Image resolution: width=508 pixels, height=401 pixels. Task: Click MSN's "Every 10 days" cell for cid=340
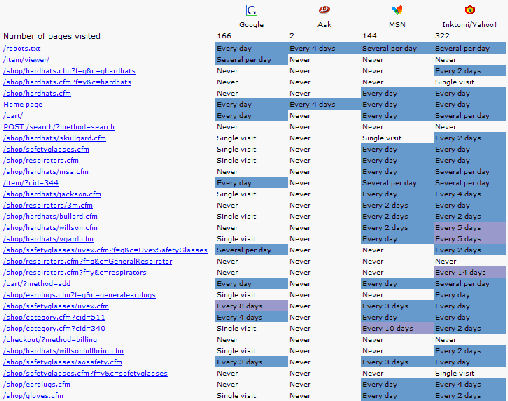397,328
